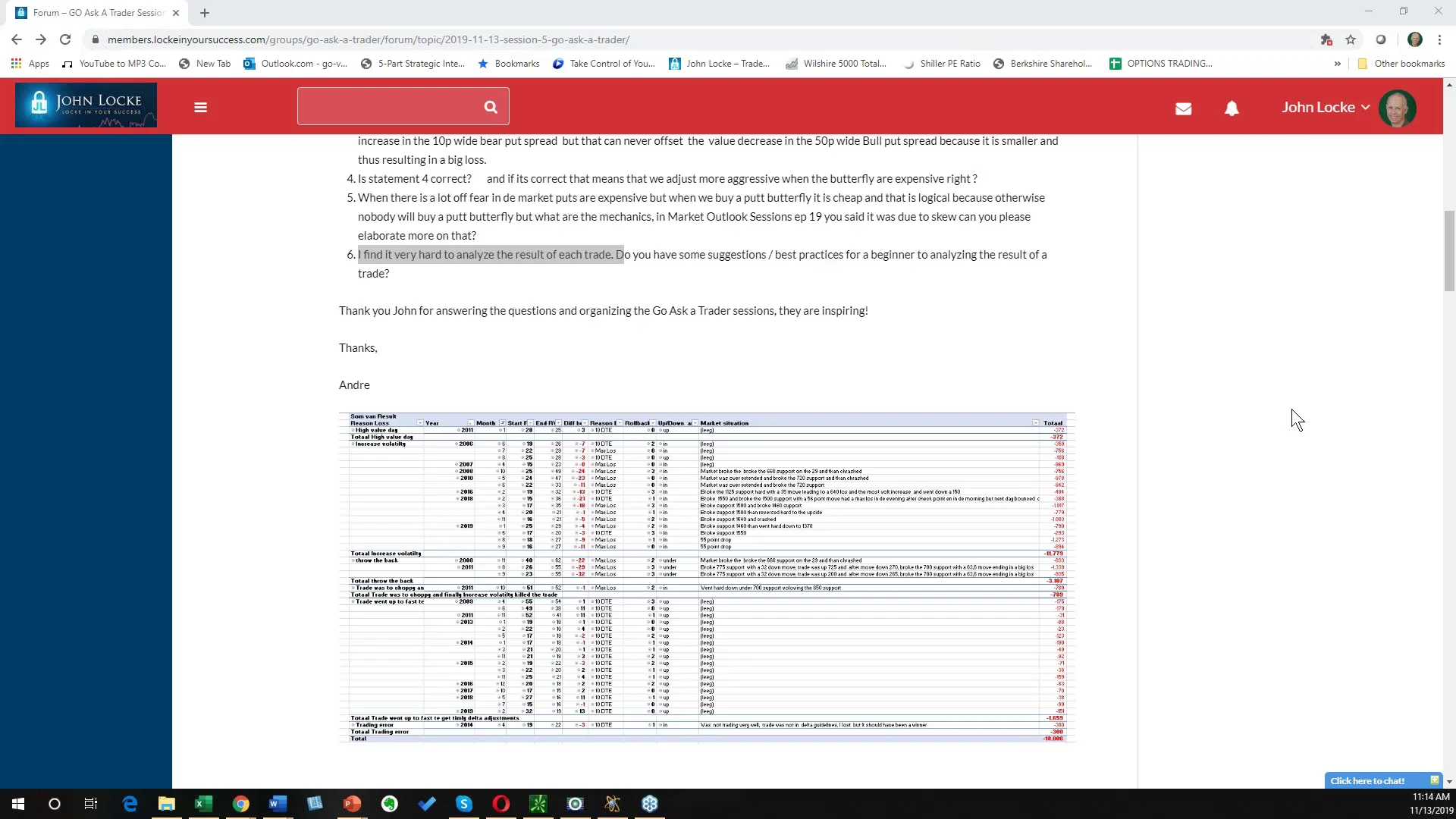This screenshot has height=819, width=1456.
Task: Click system clock 11:14 AM
Action: pos(1430,797)
